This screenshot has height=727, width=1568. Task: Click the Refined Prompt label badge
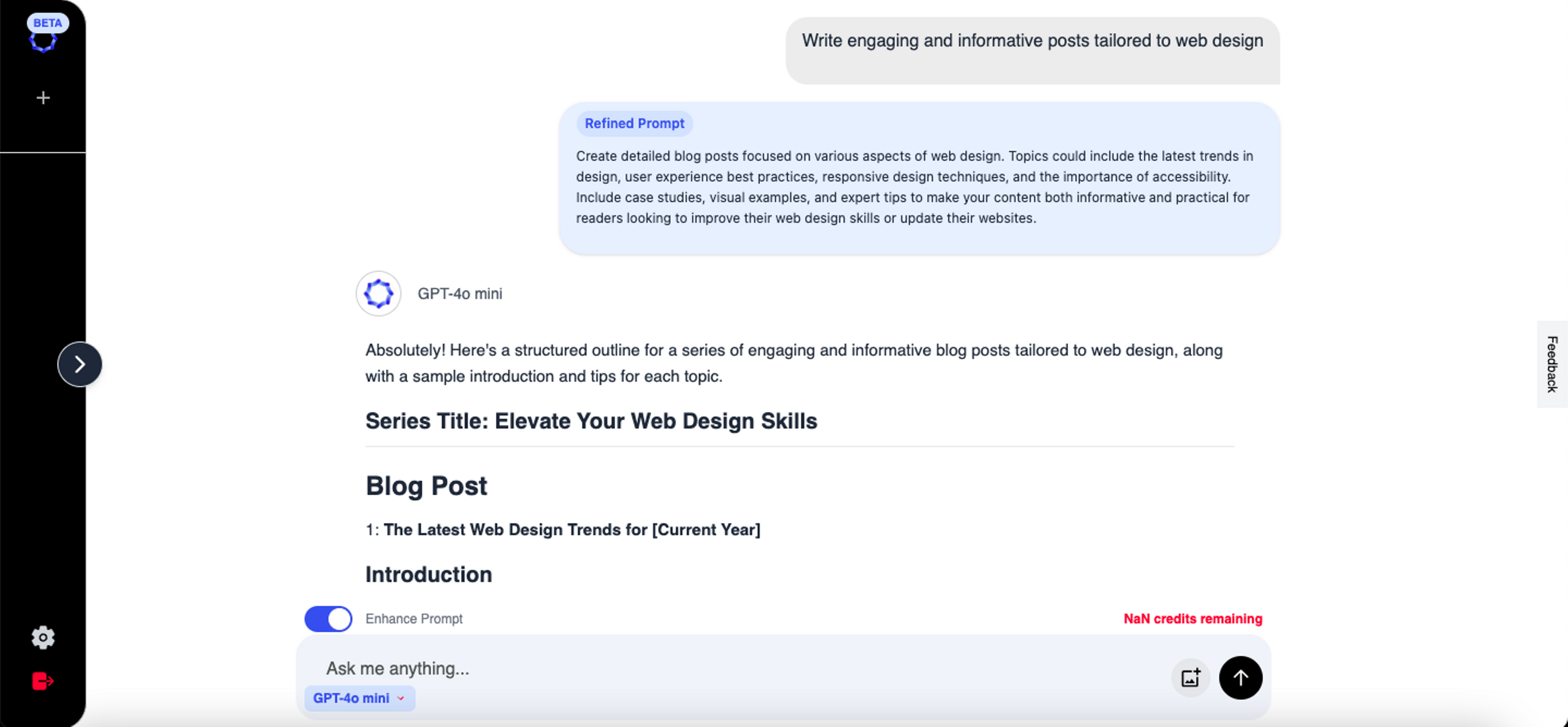click(x=634, y=123)
